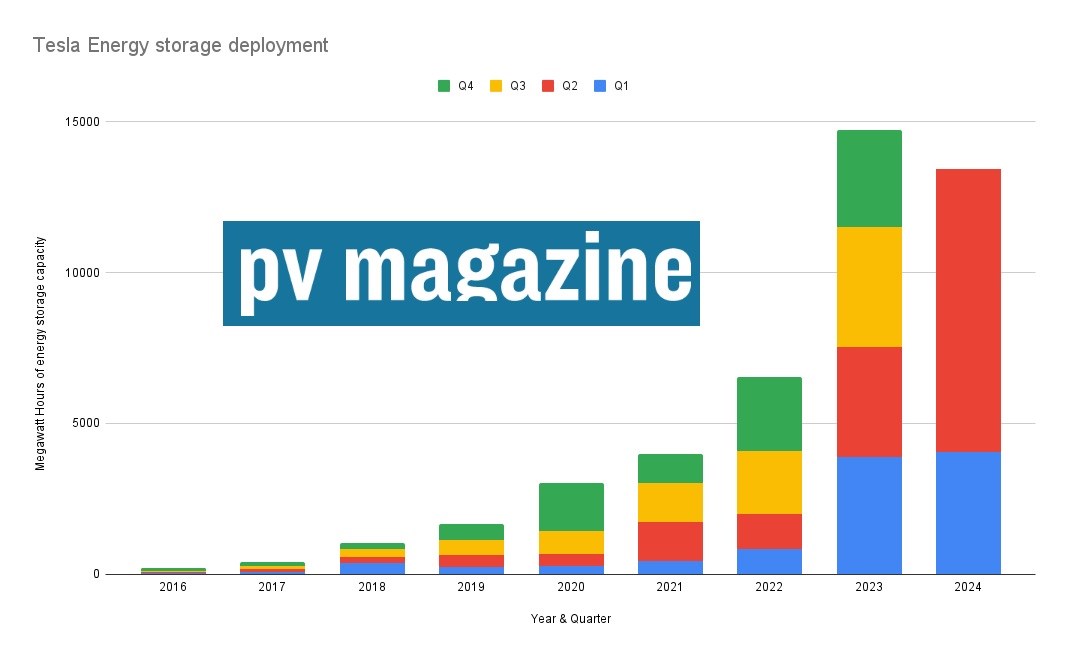Image resolution: width=1068 pixels, height=659 pixels.
Task: Select the red Q2 segment of the 2024 bar
Action: 968,310
